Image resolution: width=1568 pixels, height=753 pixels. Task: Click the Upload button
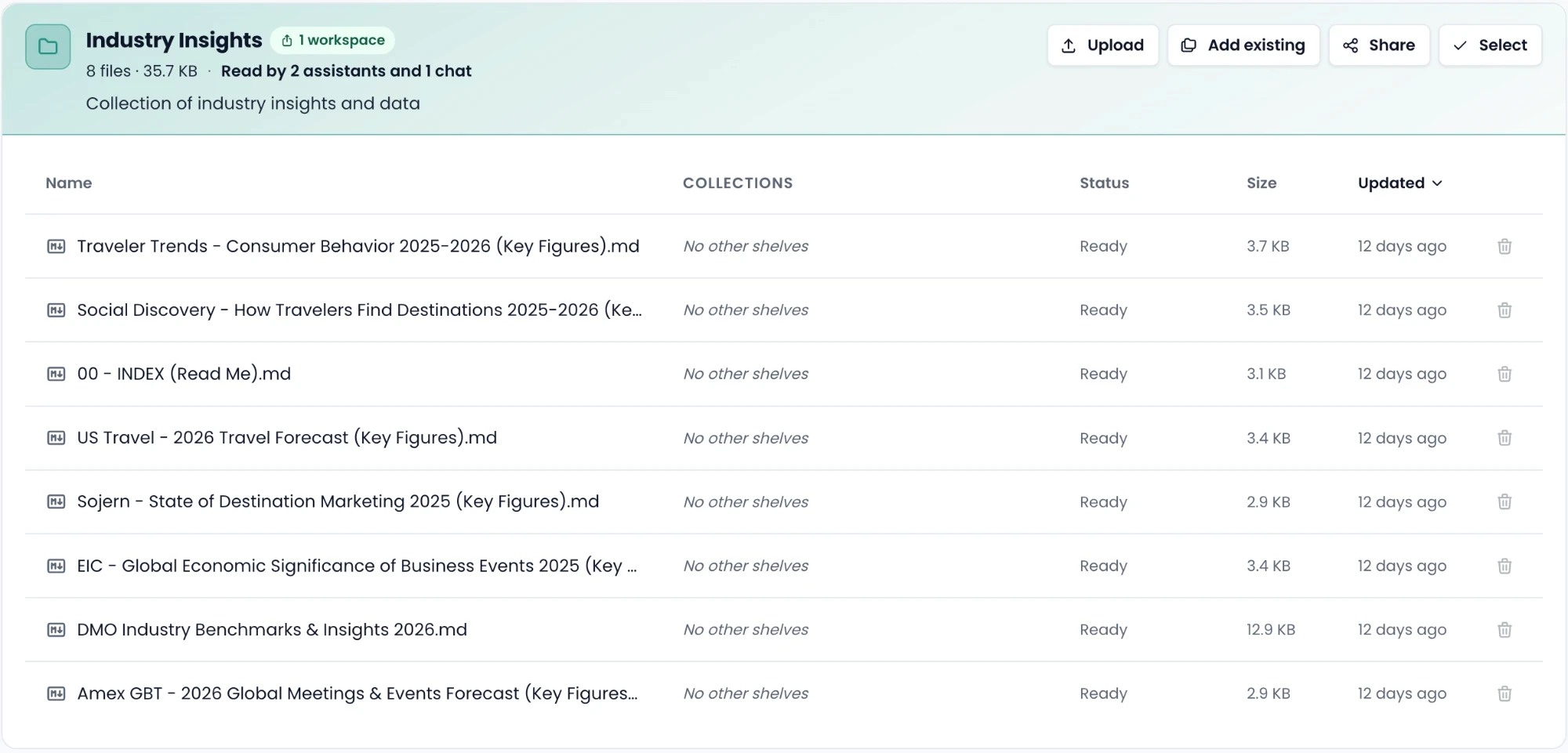[1102, 45]
